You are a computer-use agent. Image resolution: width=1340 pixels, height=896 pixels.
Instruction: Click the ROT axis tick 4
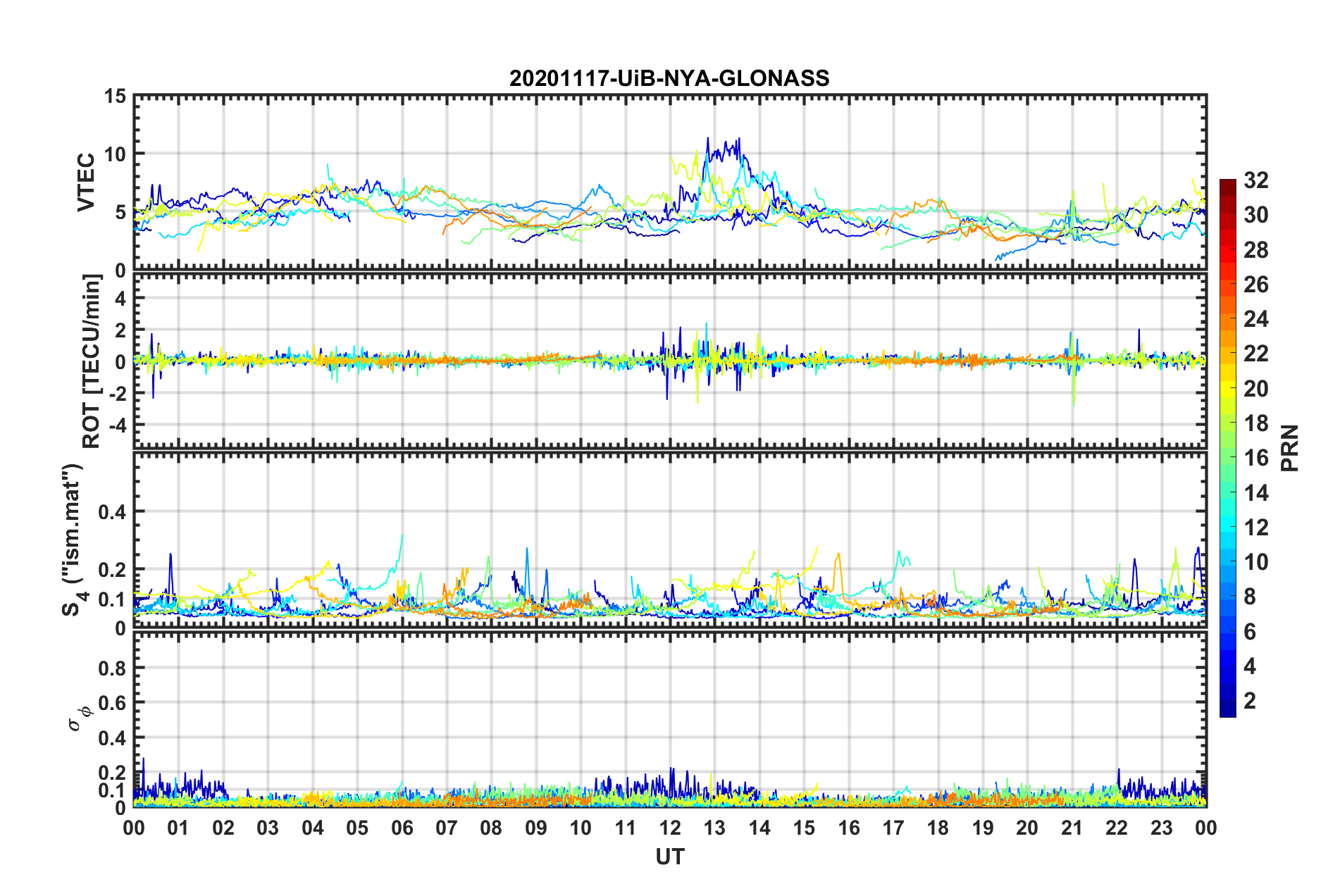[120, 299]
